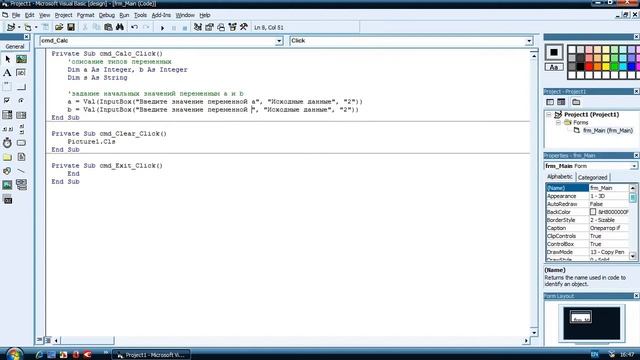The image size is (640, 360).
Task: Switch to Categorized properties tab
Action: click(x=593, y=177)
